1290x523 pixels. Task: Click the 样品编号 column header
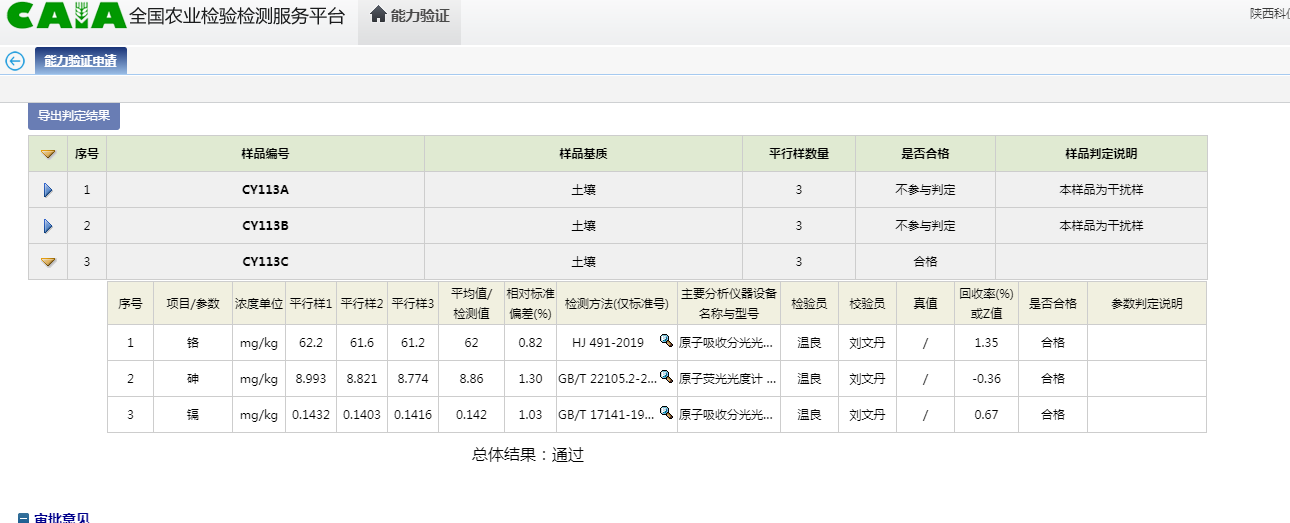point(265,154)
